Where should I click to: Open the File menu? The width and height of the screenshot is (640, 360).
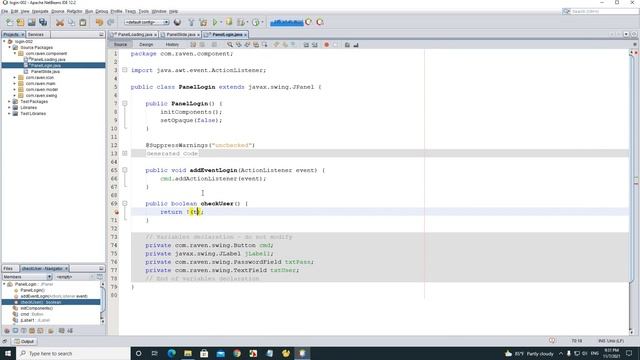pos(4,11)
